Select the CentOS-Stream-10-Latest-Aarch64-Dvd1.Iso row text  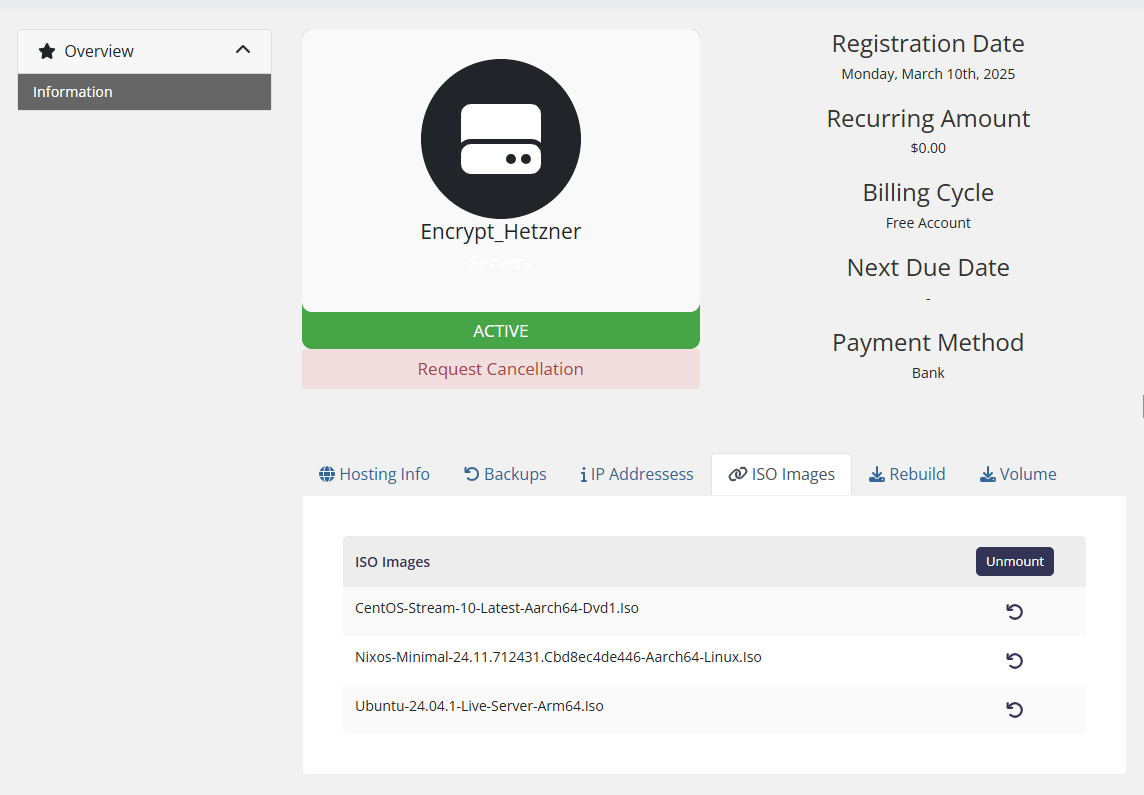point(497,608)
